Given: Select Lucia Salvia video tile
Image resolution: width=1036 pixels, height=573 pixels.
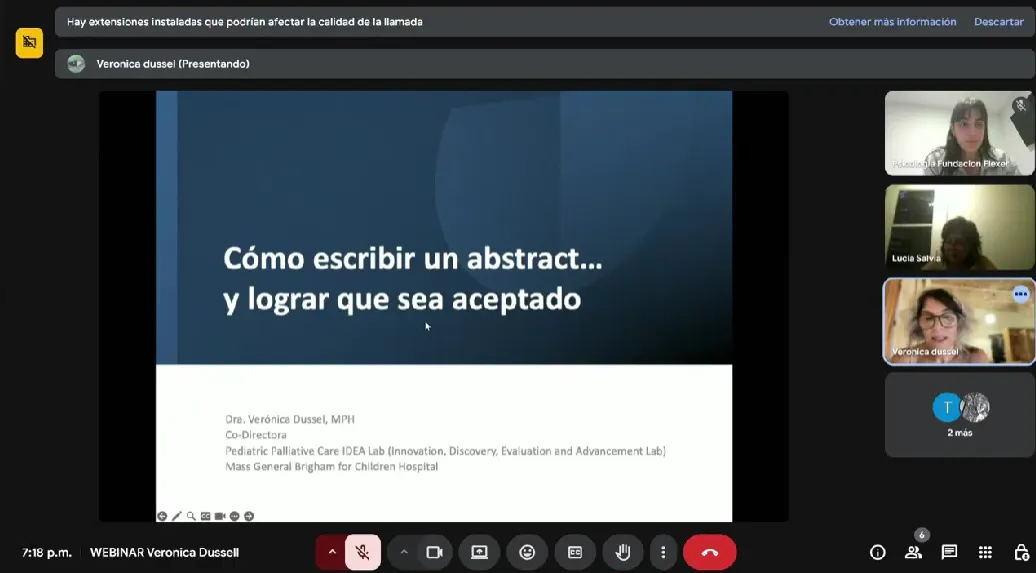Looking at the screenshot, I should pos(959,227).
